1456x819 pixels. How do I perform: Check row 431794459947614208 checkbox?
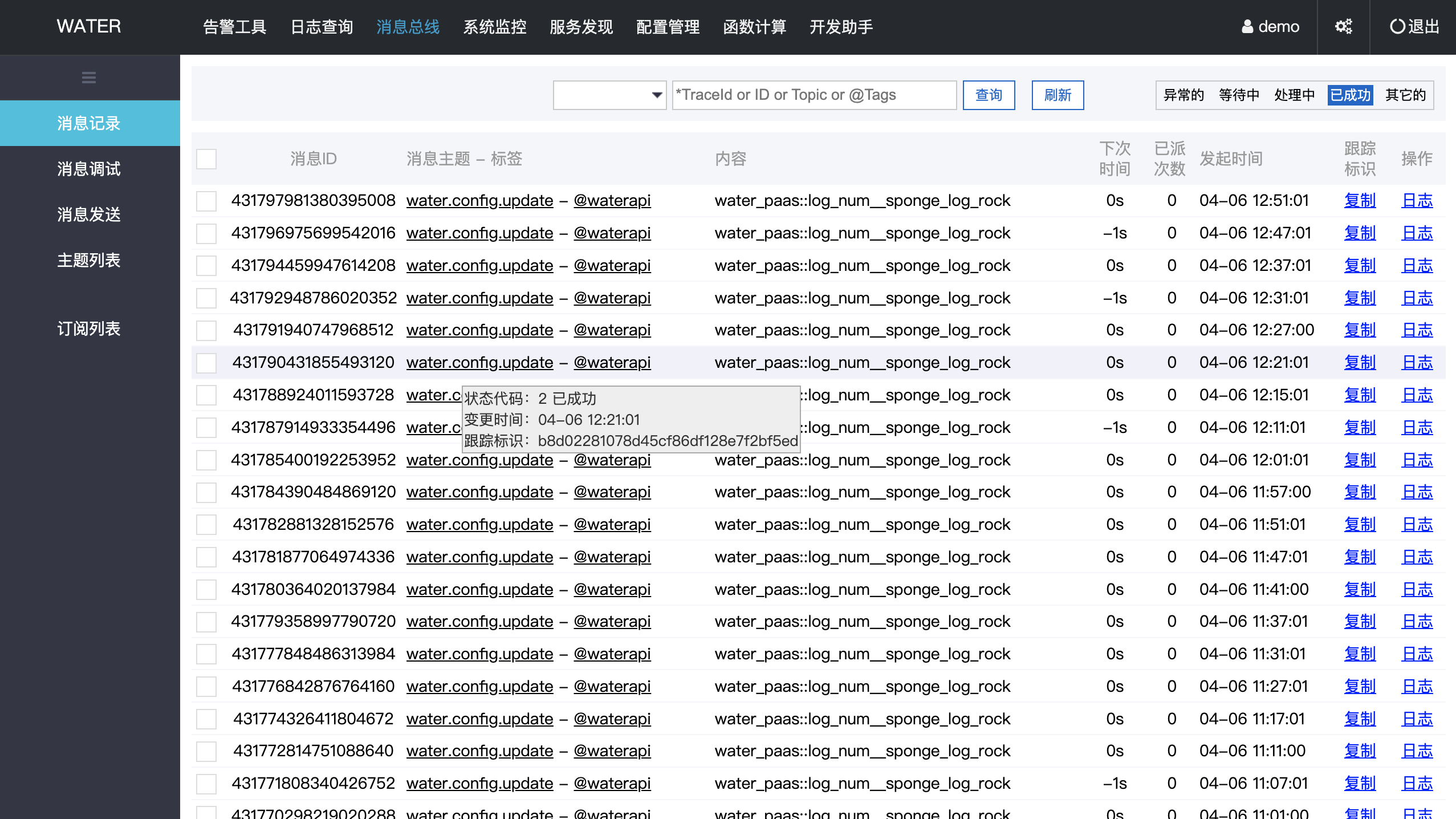coord(206,266)
